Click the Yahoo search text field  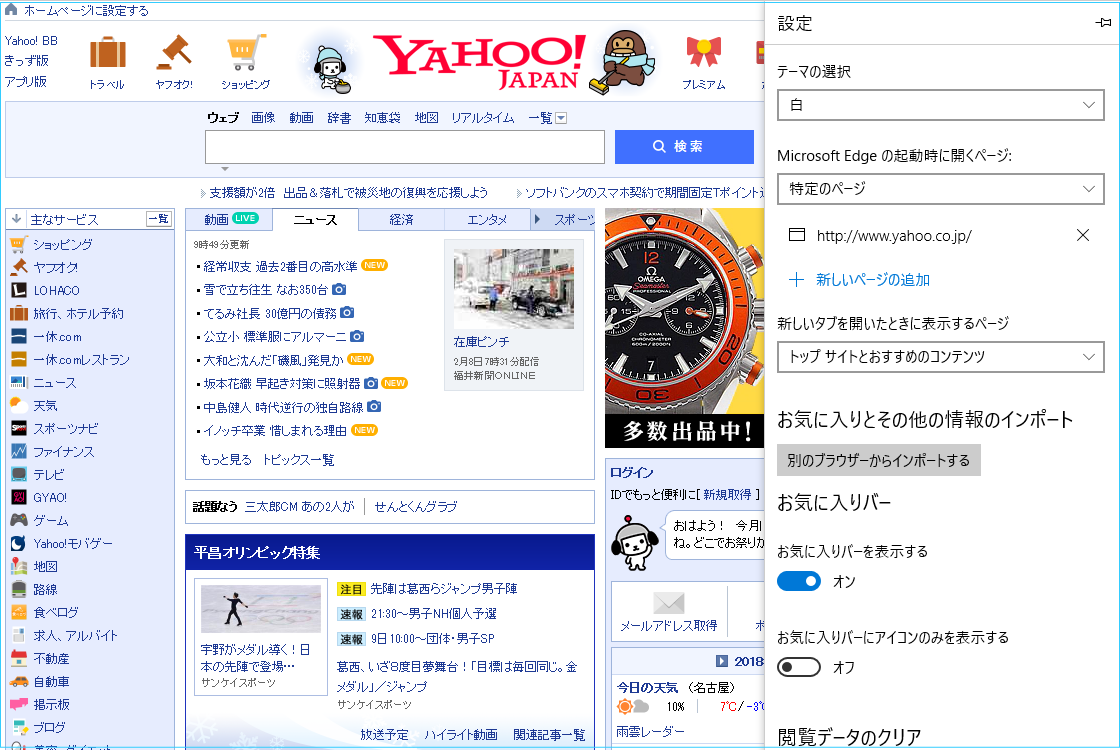(404, 146)
